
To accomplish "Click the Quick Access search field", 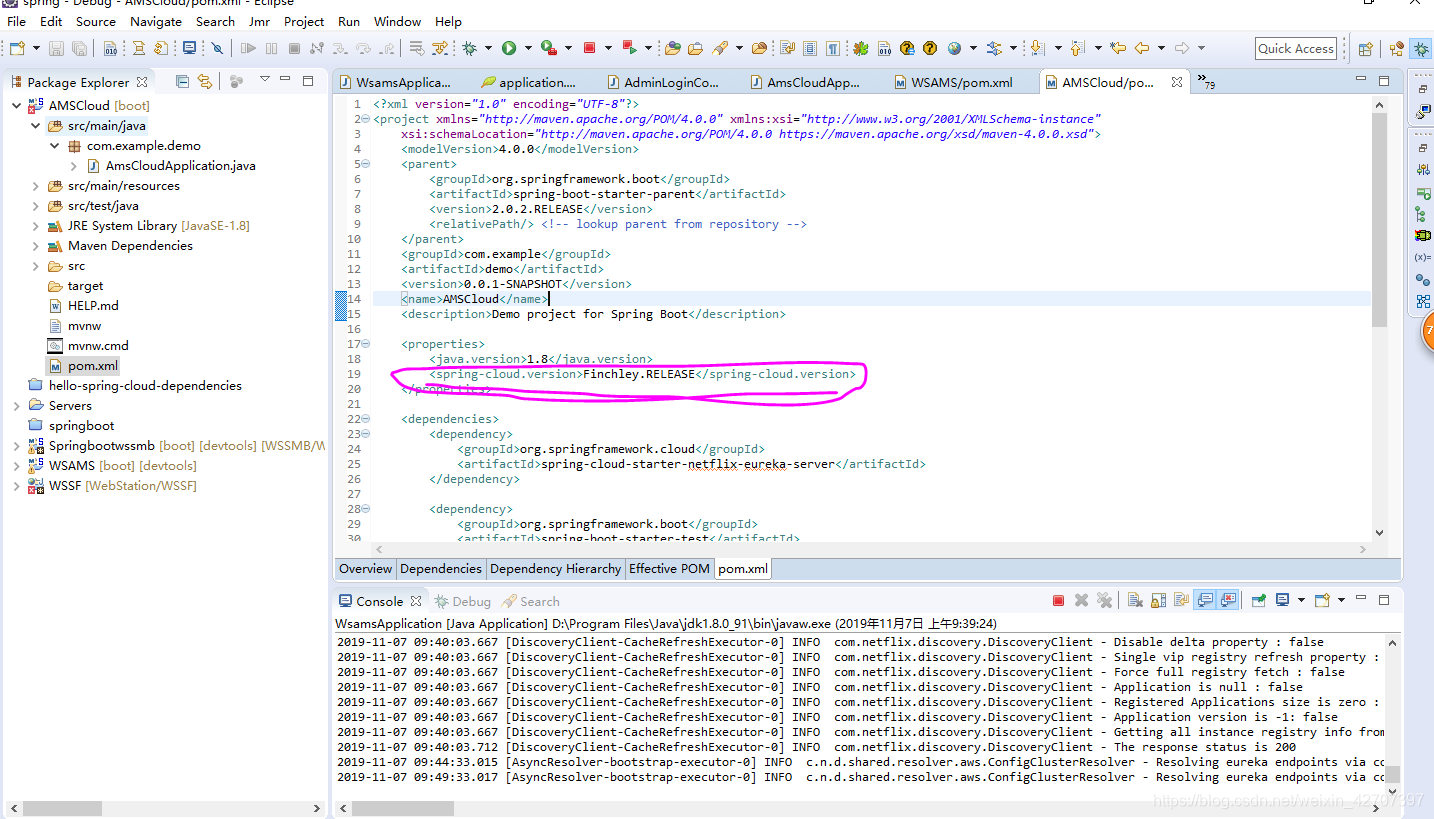I will click(x=1296, y=48).
